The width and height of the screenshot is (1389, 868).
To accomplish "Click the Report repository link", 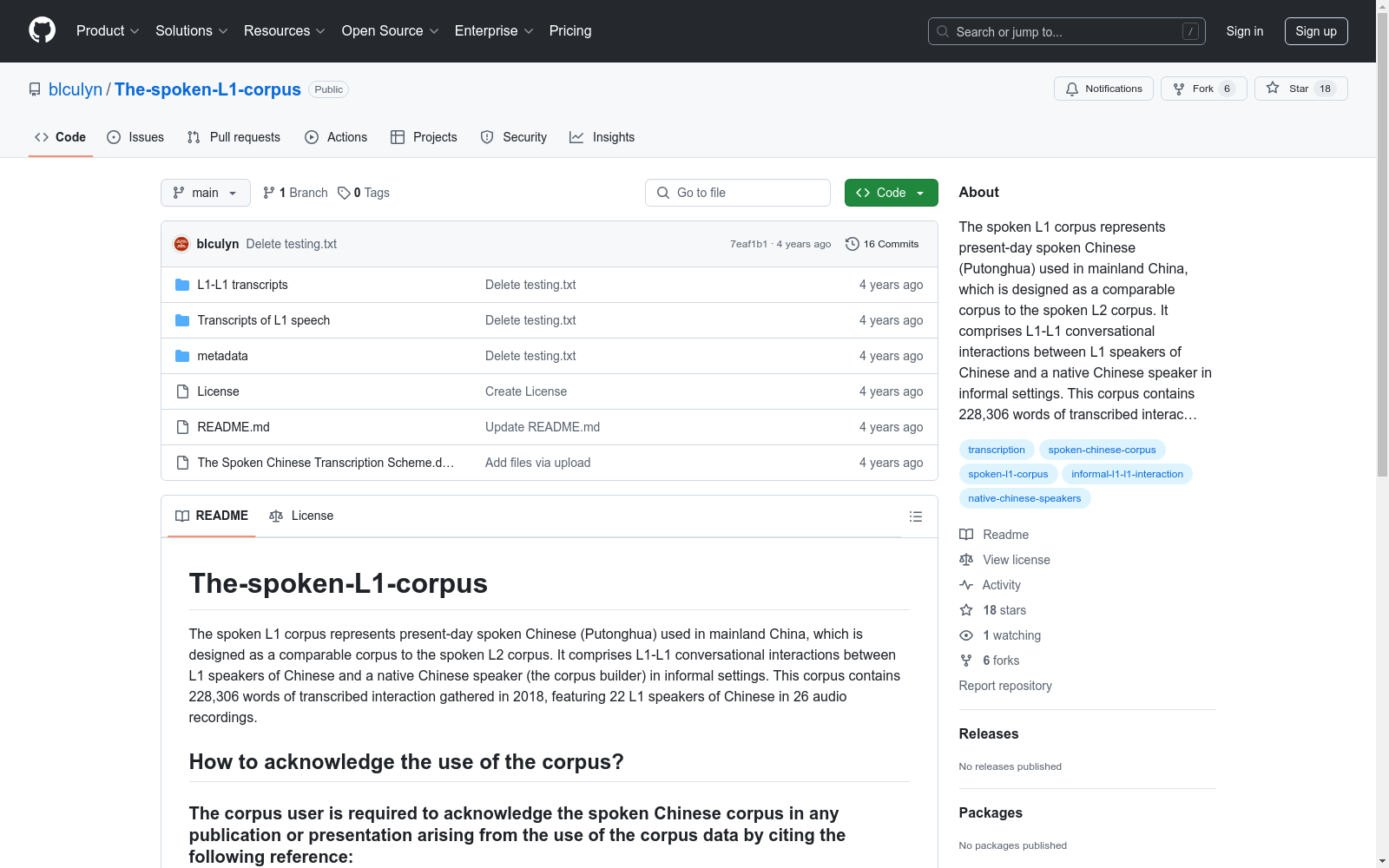I will pos(1005,686).
